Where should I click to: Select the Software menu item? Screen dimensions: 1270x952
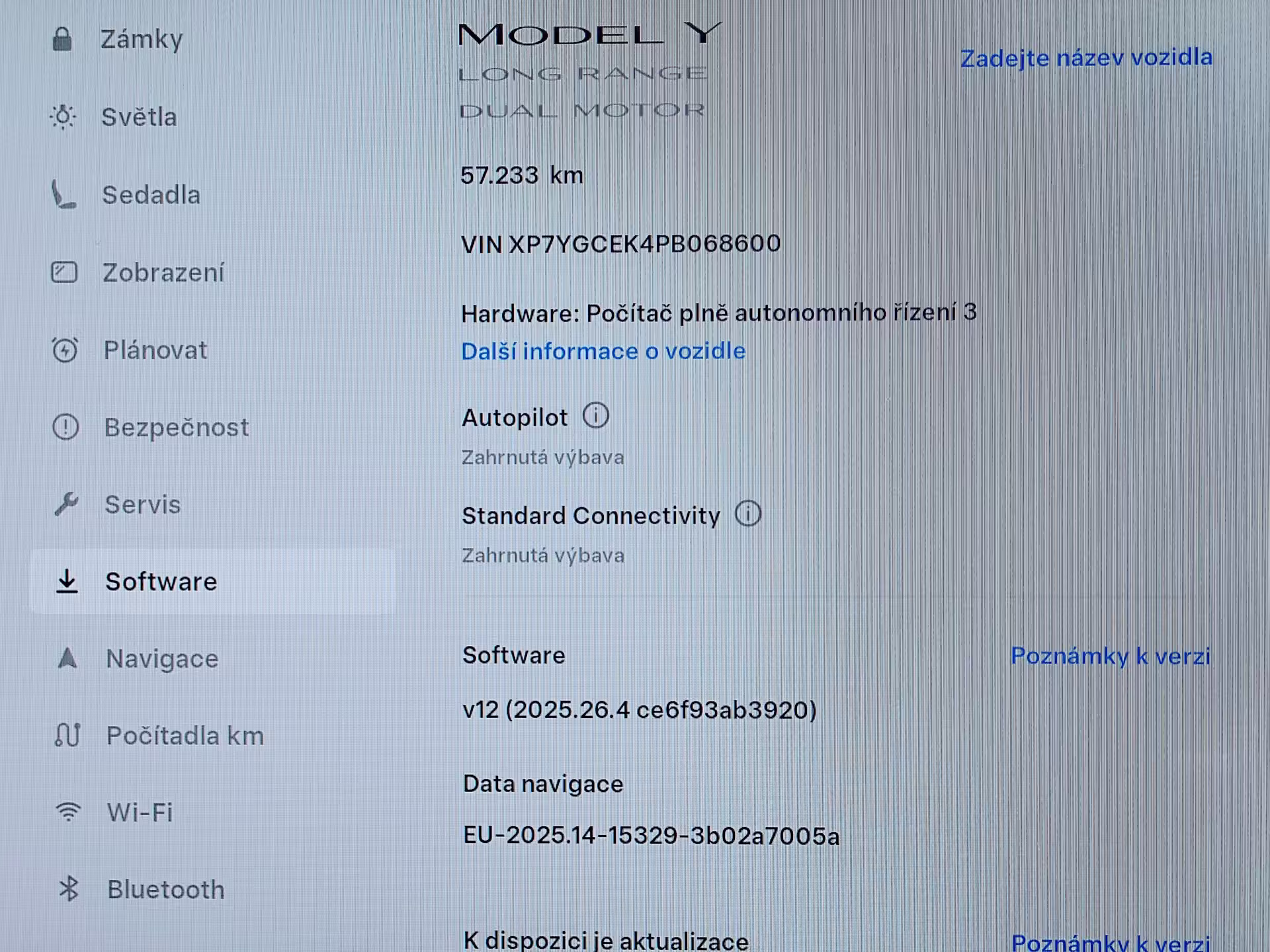(213, 581)
